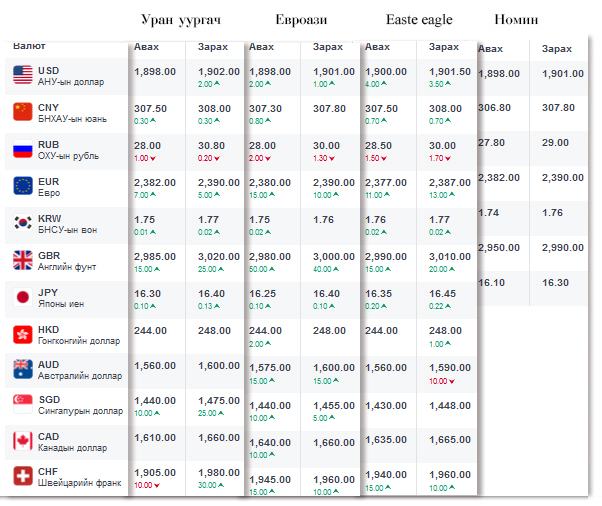Sort by the Валют column header
This screenshot has height=506, width=602.
click(x=29, y=47)
